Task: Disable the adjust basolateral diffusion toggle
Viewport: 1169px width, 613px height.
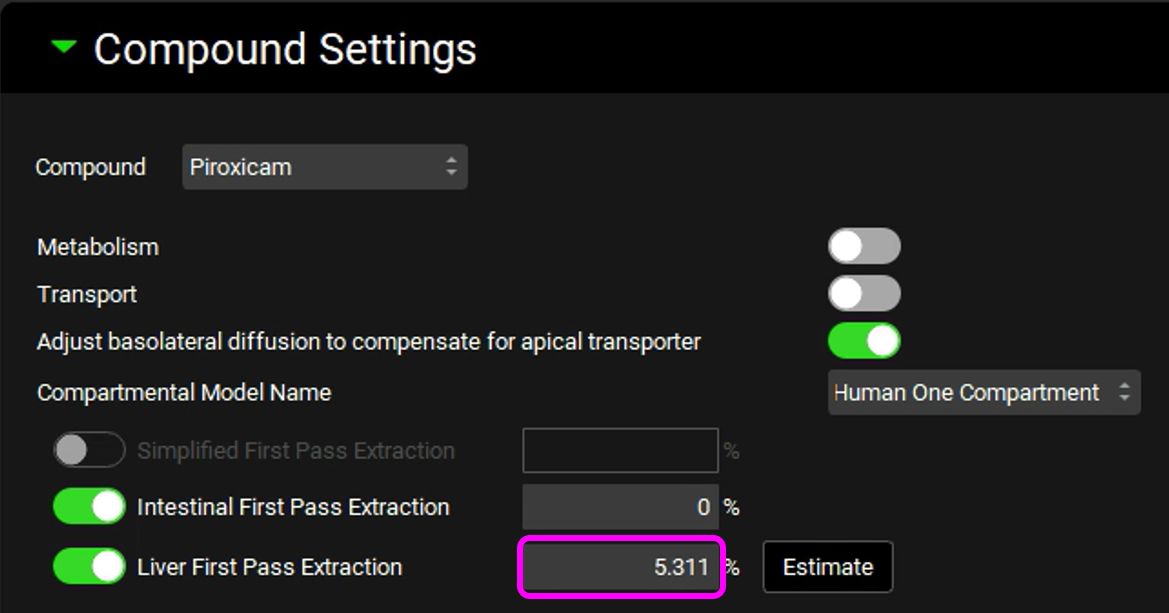Action: 864,341
